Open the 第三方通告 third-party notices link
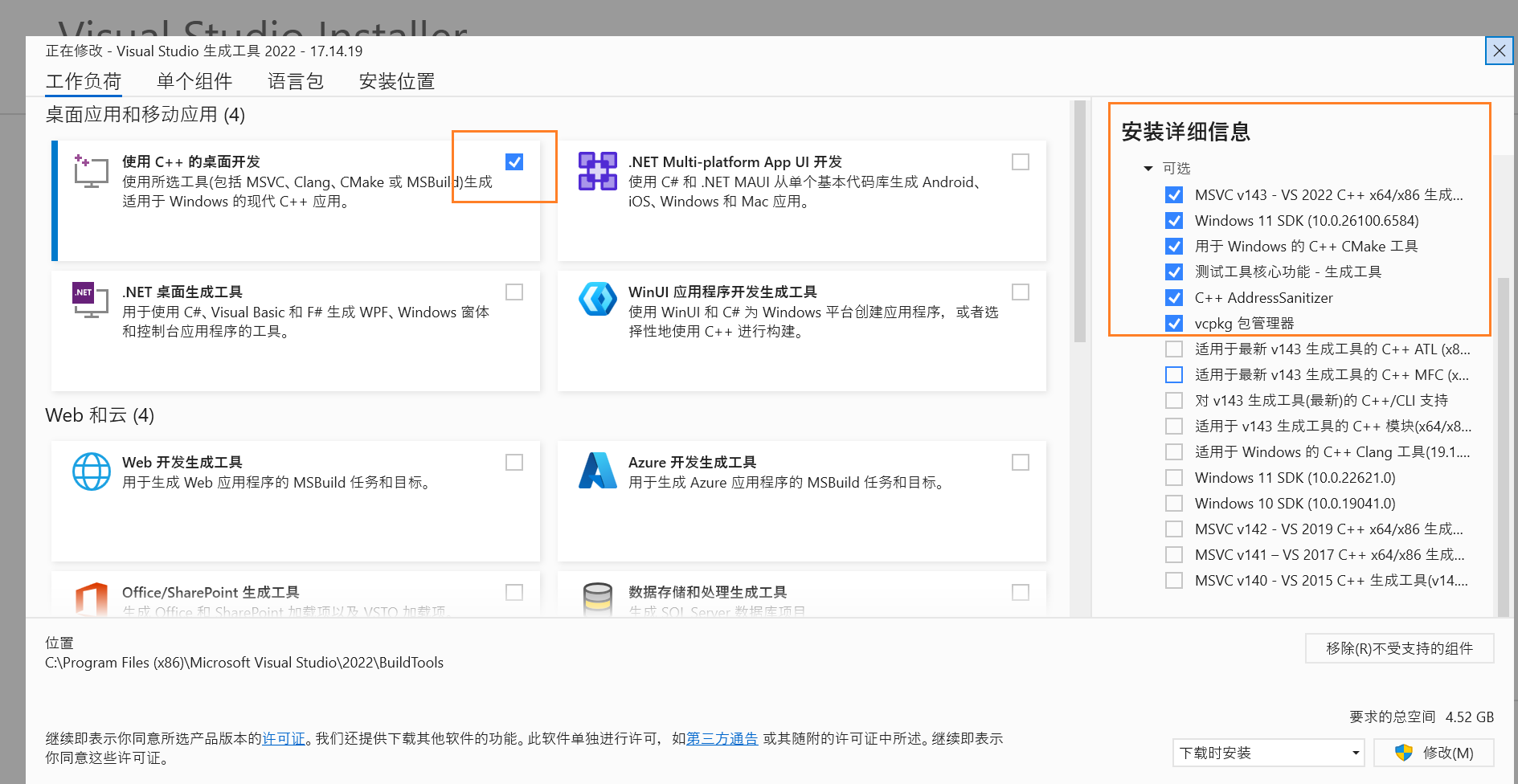This screenshot has height=784, width=1518. [x=722, y=739]
